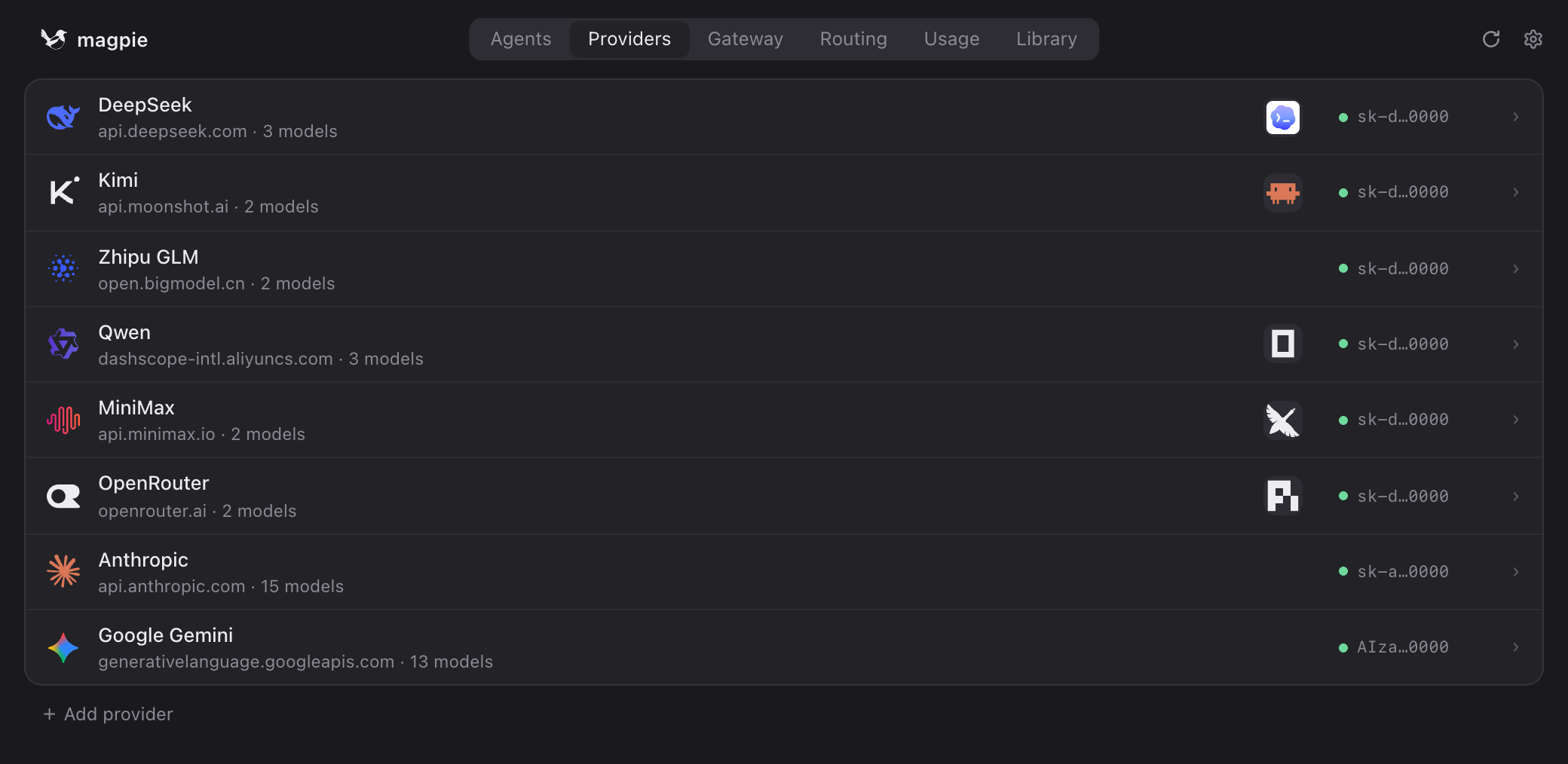Click Zhipu GLM key sk-d…0000

click(1403, 269)
